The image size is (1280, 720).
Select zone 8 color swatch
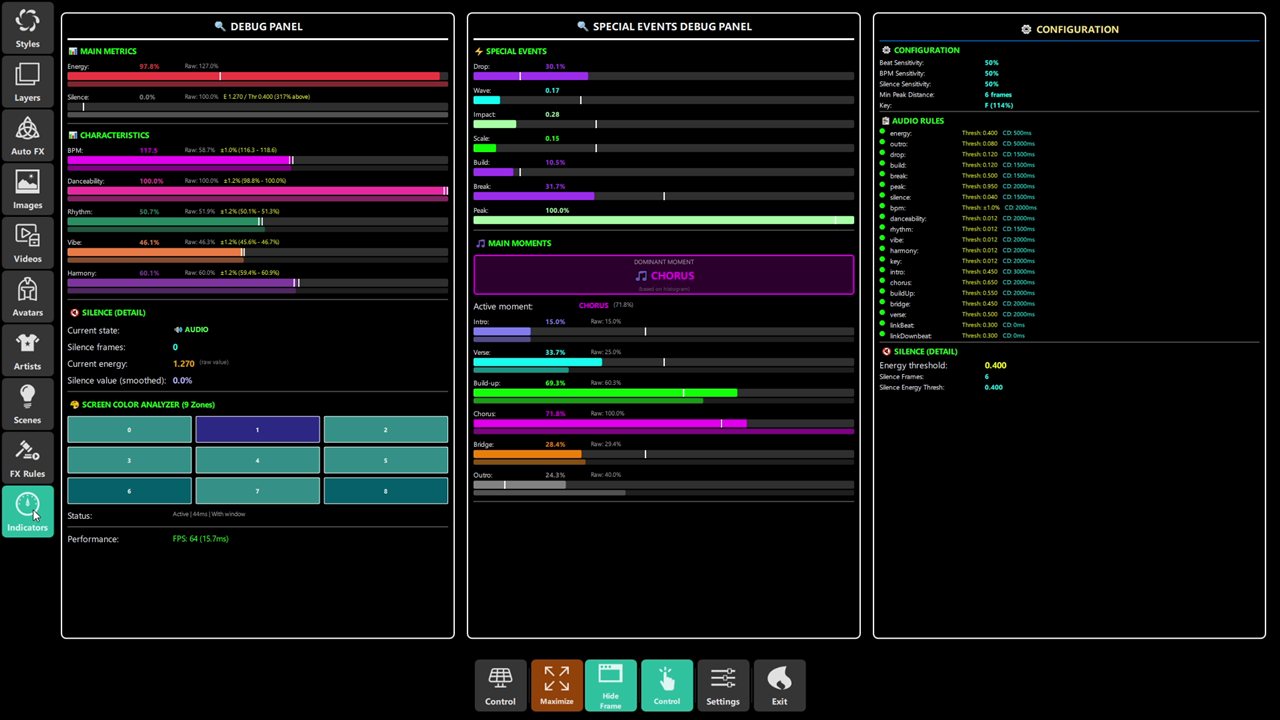pos(385,491)
